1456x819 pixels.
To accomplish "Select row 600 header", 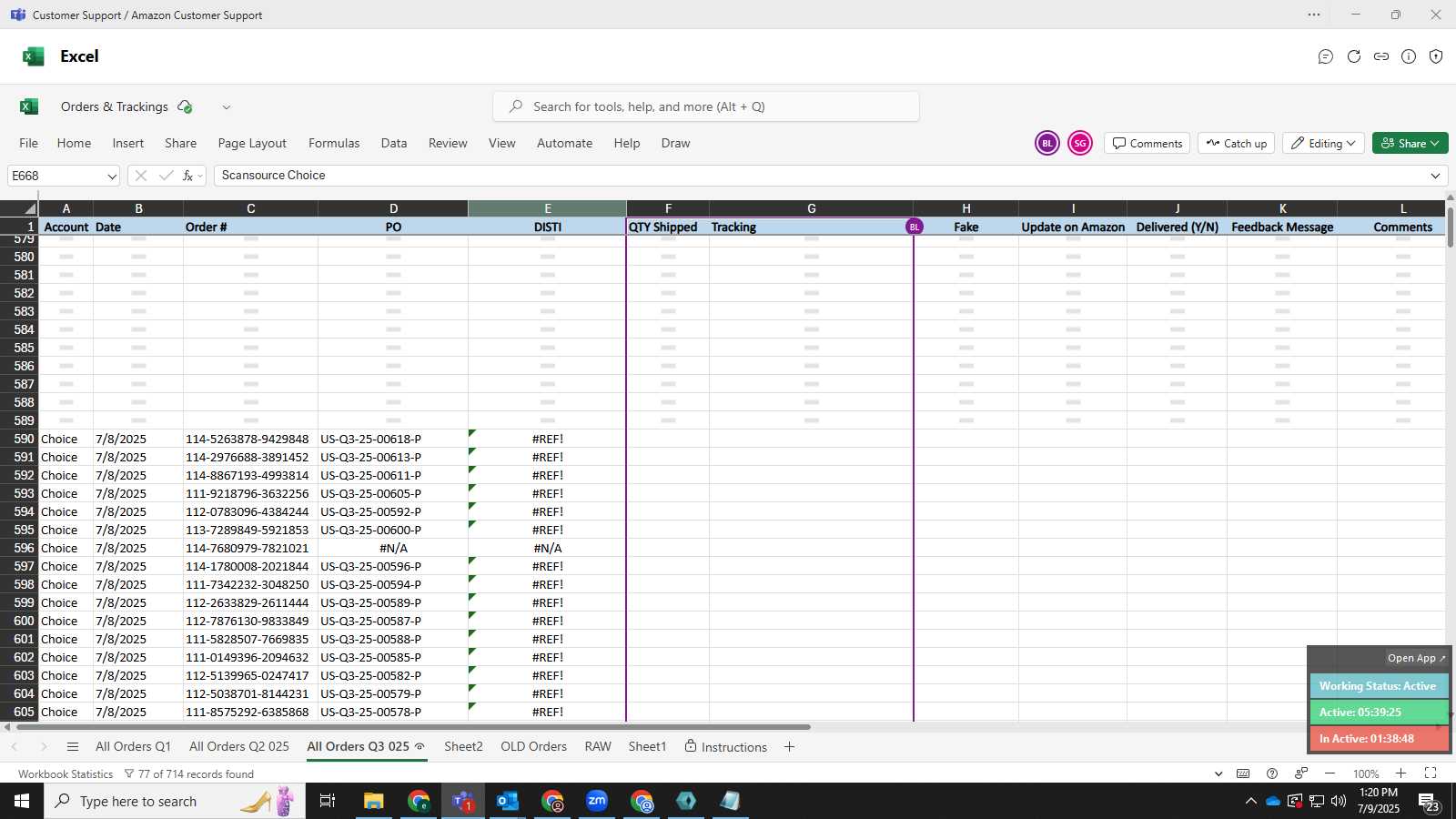I will [x=19, y=621].
